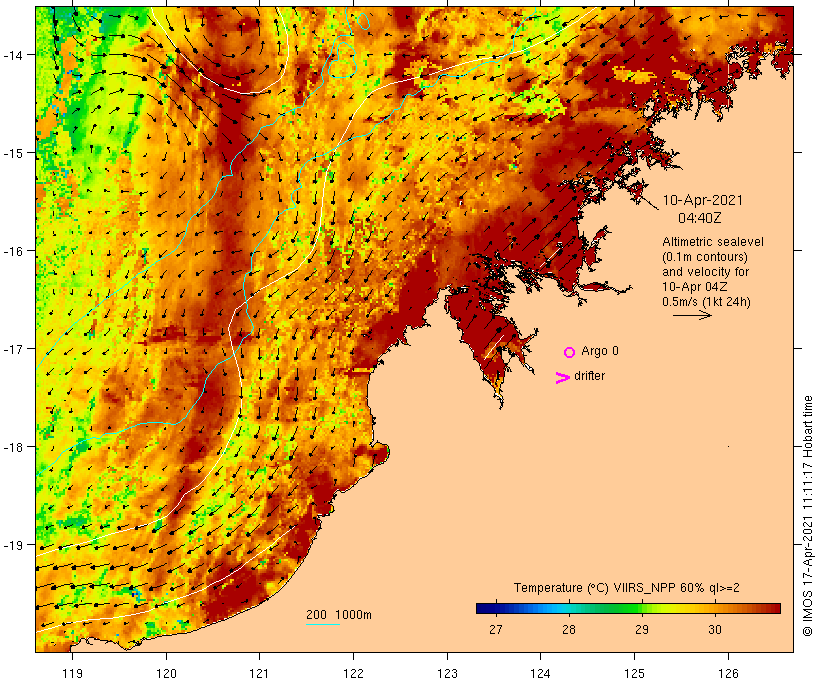Click the temperature color bar legend
Screen dimensions: 820x680
(x=628, y=608)
